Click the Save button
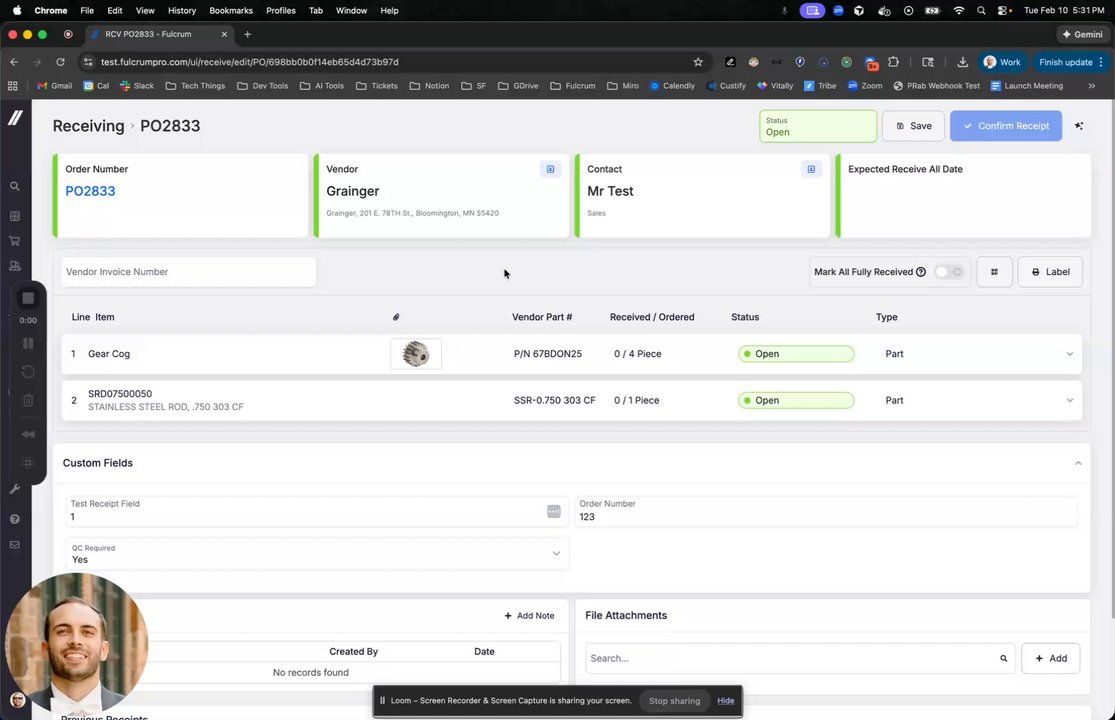This screenshot has width=1115, height=720. pos(913,126)
